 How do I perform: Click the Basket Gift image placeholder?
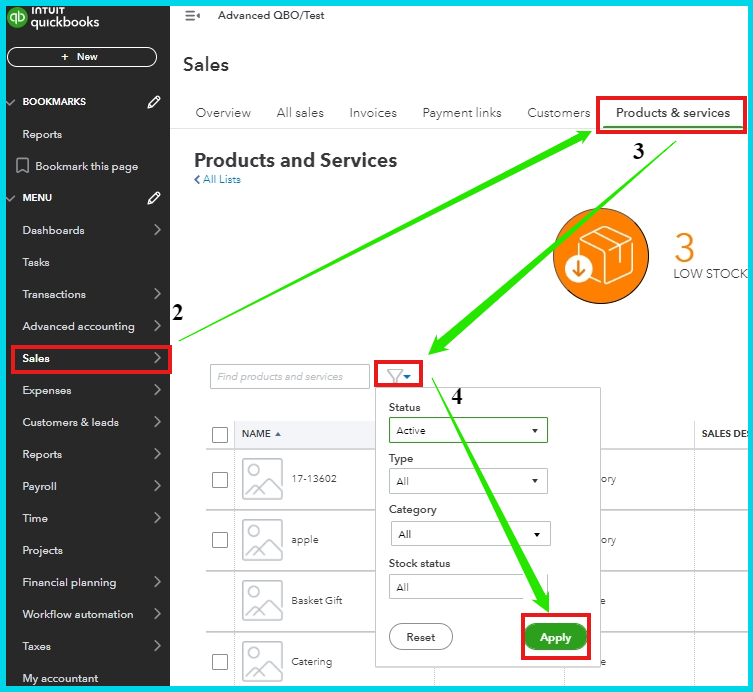[262, 600]
